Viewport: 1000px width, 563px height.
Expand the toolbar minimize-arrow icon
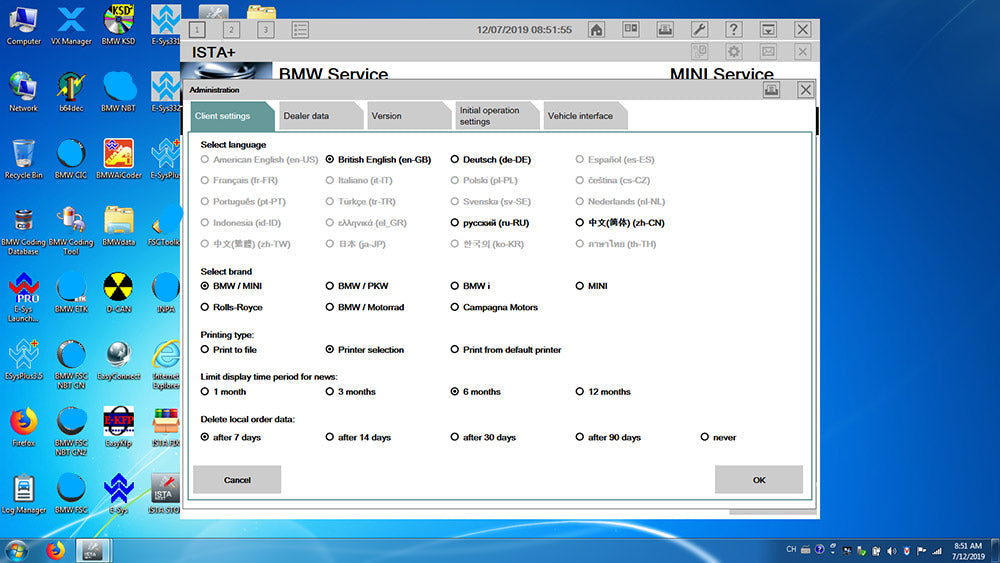(x=767, y=30)
